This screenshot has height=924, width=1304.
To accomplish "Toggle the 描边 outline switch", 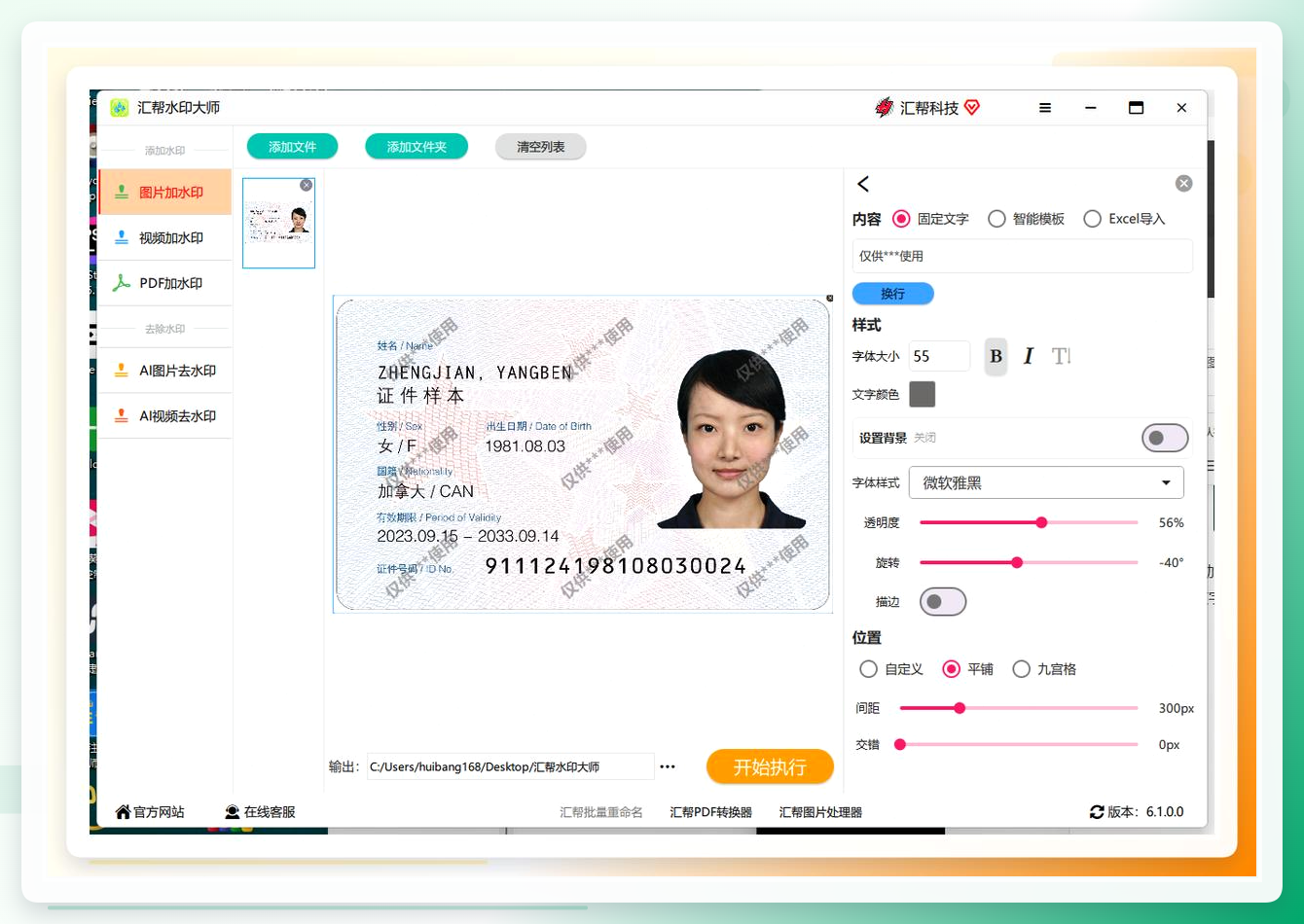I will point(943,602).
